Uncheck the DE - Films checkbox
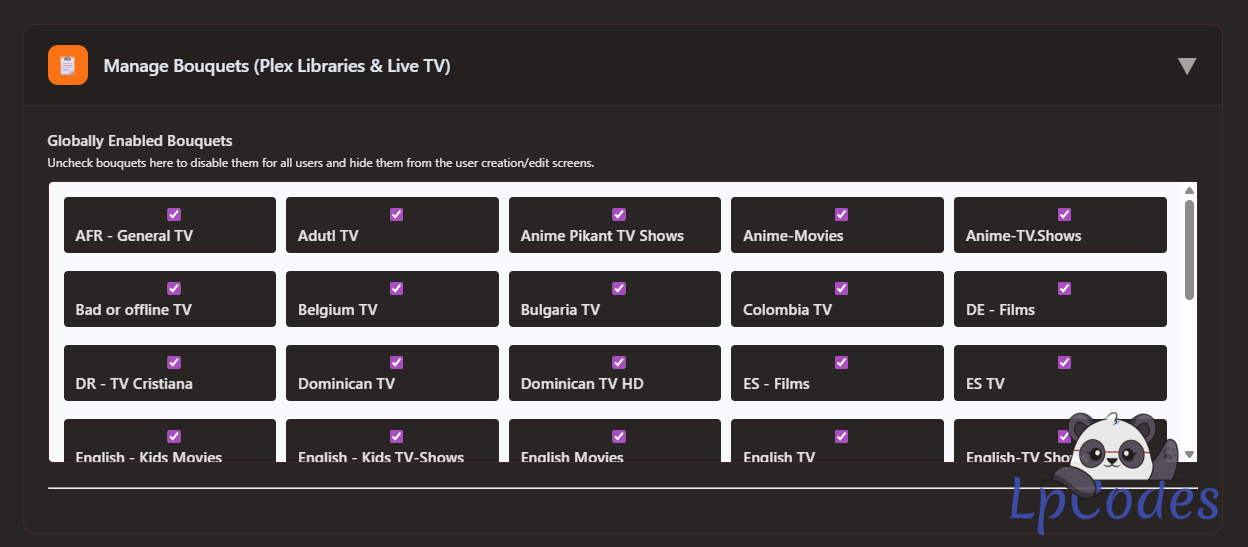Screen dimensions: 1248x547 click(x=1064, y=288)
